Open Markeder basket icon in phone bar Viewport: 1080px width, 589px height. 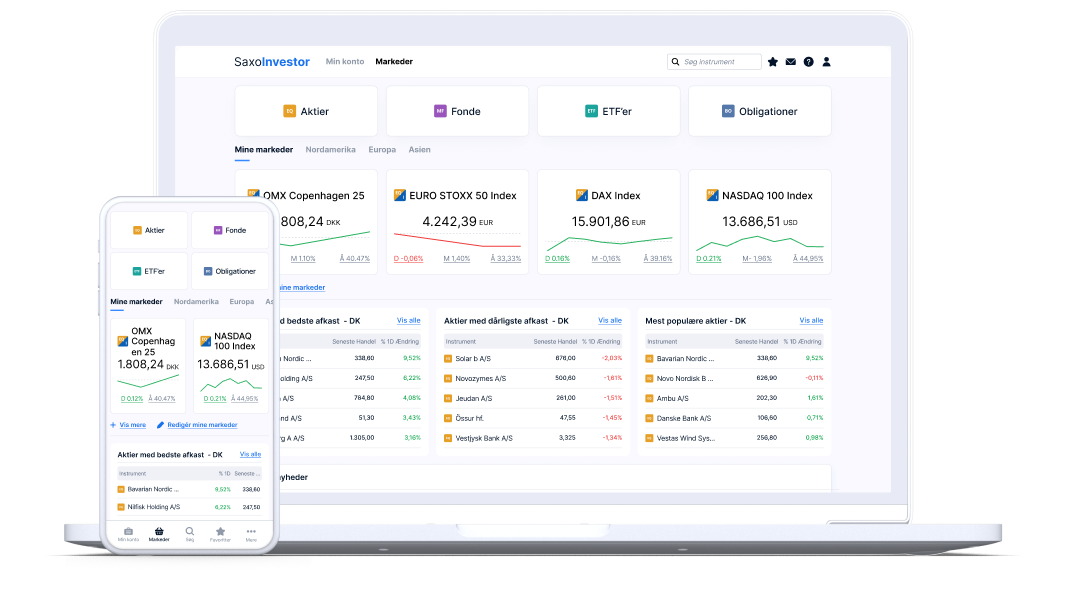pyautogui.click(x=159, y=535)
